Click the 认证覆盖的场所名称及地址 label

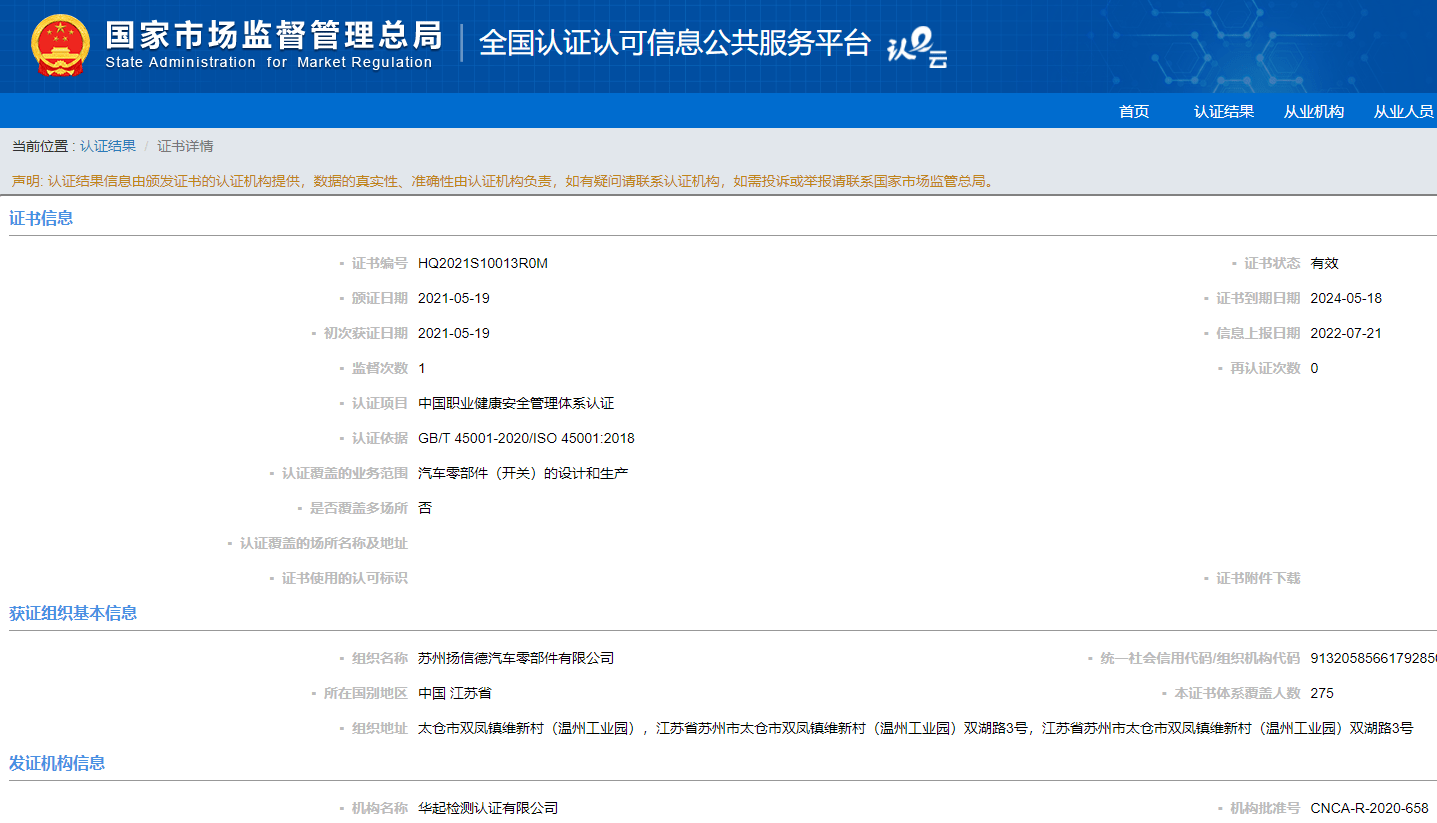pos(323,543)
